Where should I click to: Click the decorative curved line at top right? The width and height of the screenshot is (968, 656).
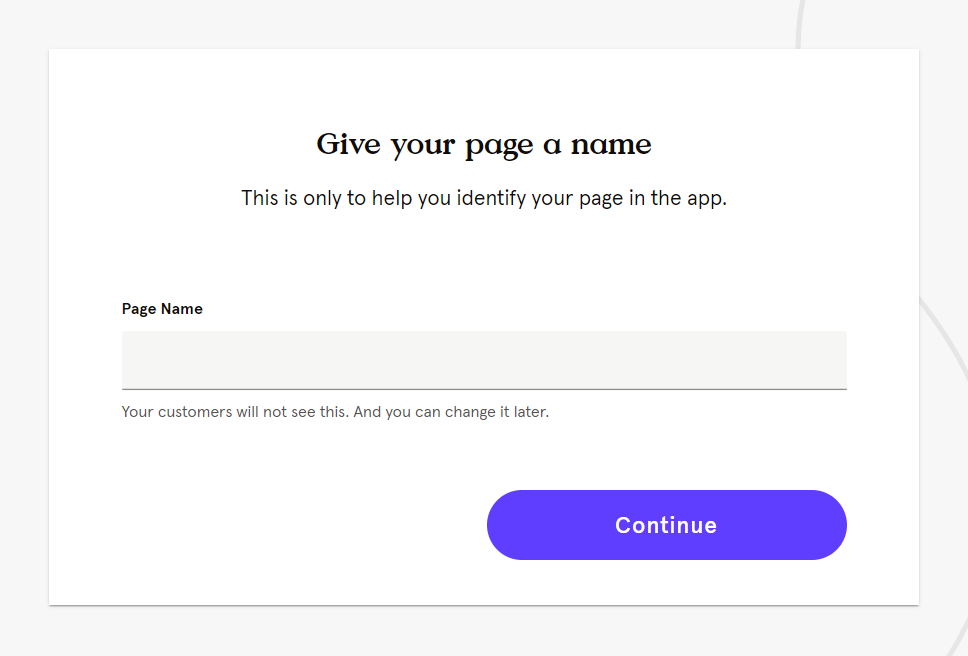(800, 25)
